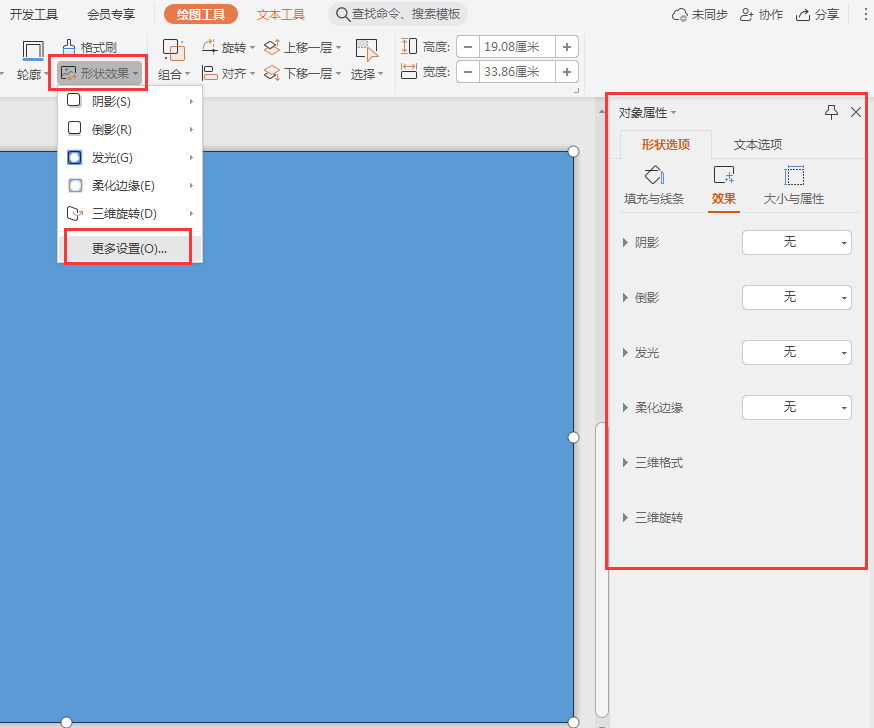Click the Group (组合) icon
The width and height of the screenshot is (874, 728).
(x=174, y=50)
